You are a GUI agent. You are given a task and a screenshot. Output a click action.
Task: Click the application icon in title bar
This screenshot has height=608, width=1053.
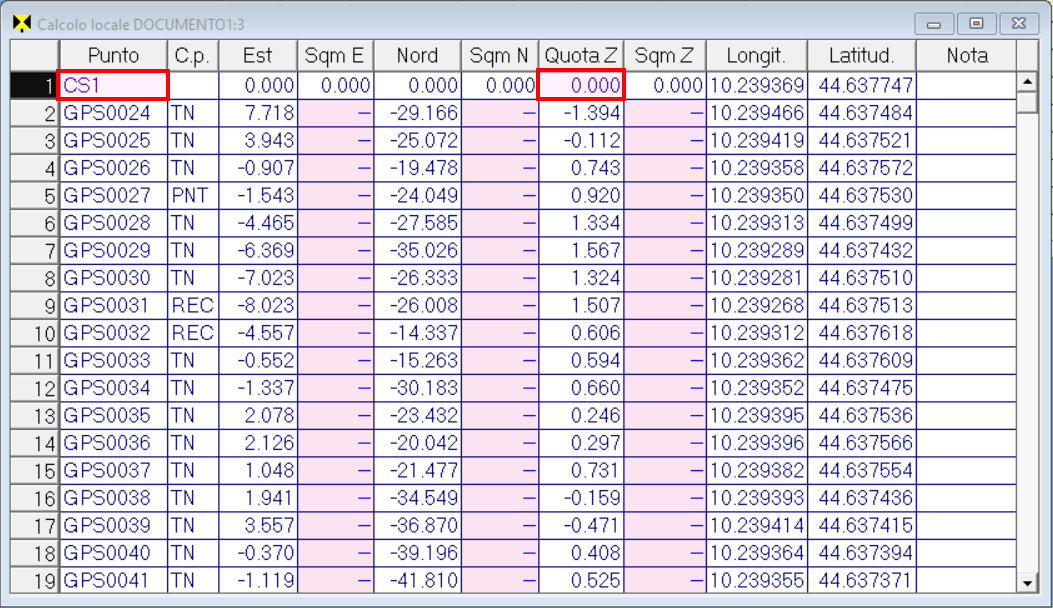(x=20, y=23)
